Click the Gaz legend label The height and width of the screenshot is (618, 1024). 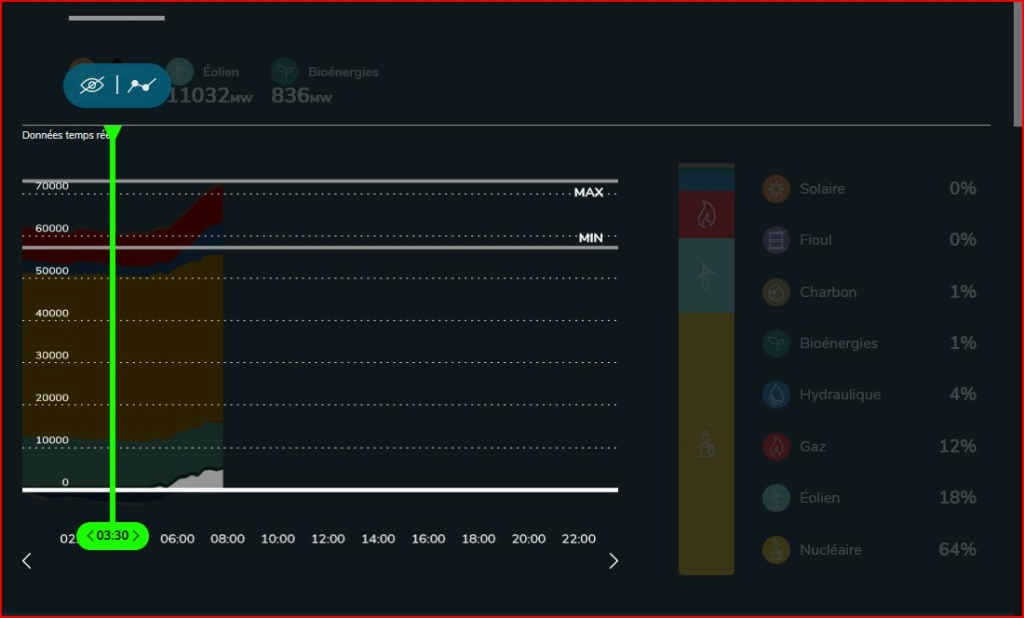pos(812,446)
